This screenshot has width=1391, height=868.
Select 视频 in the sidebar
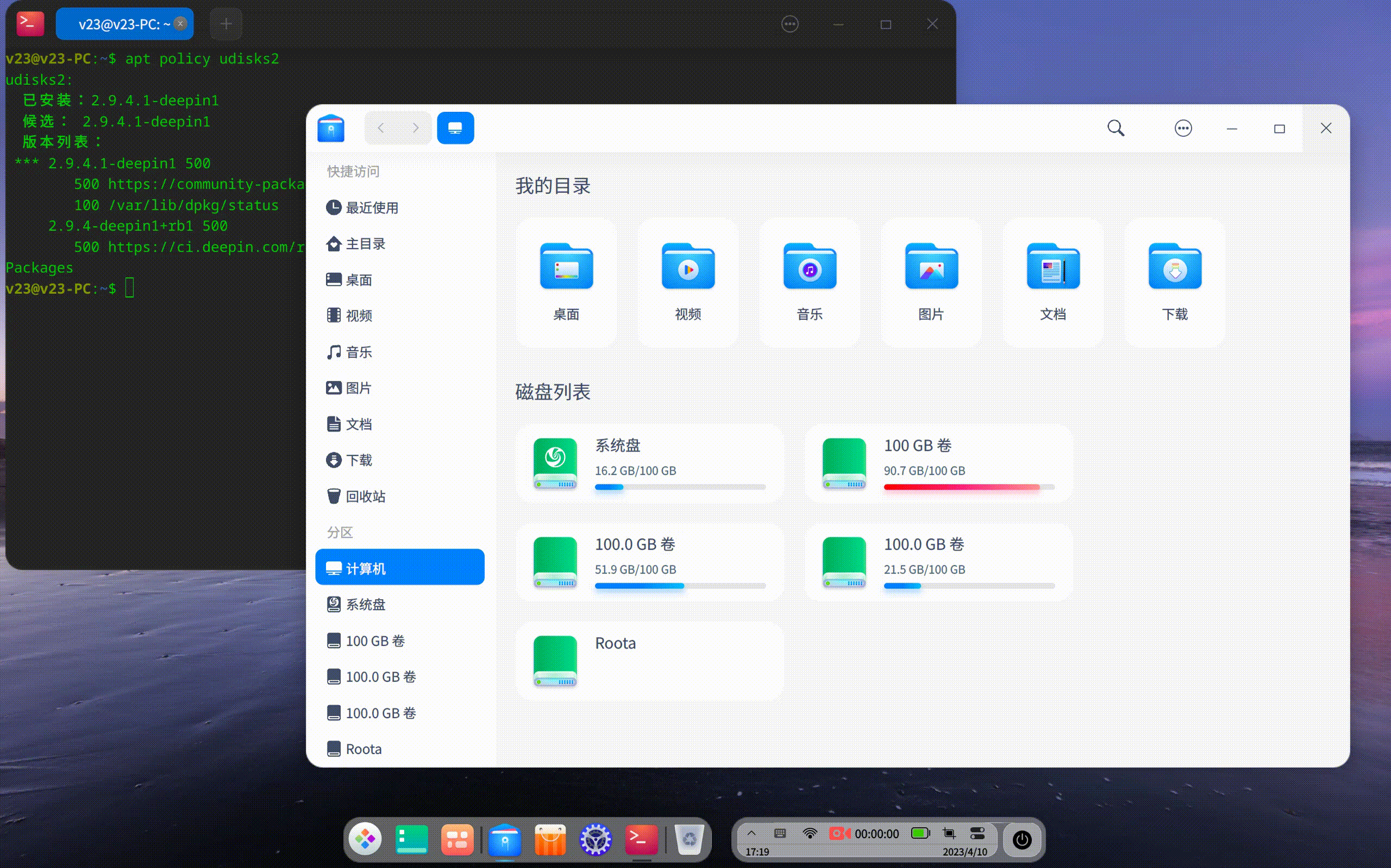[399, 316]
